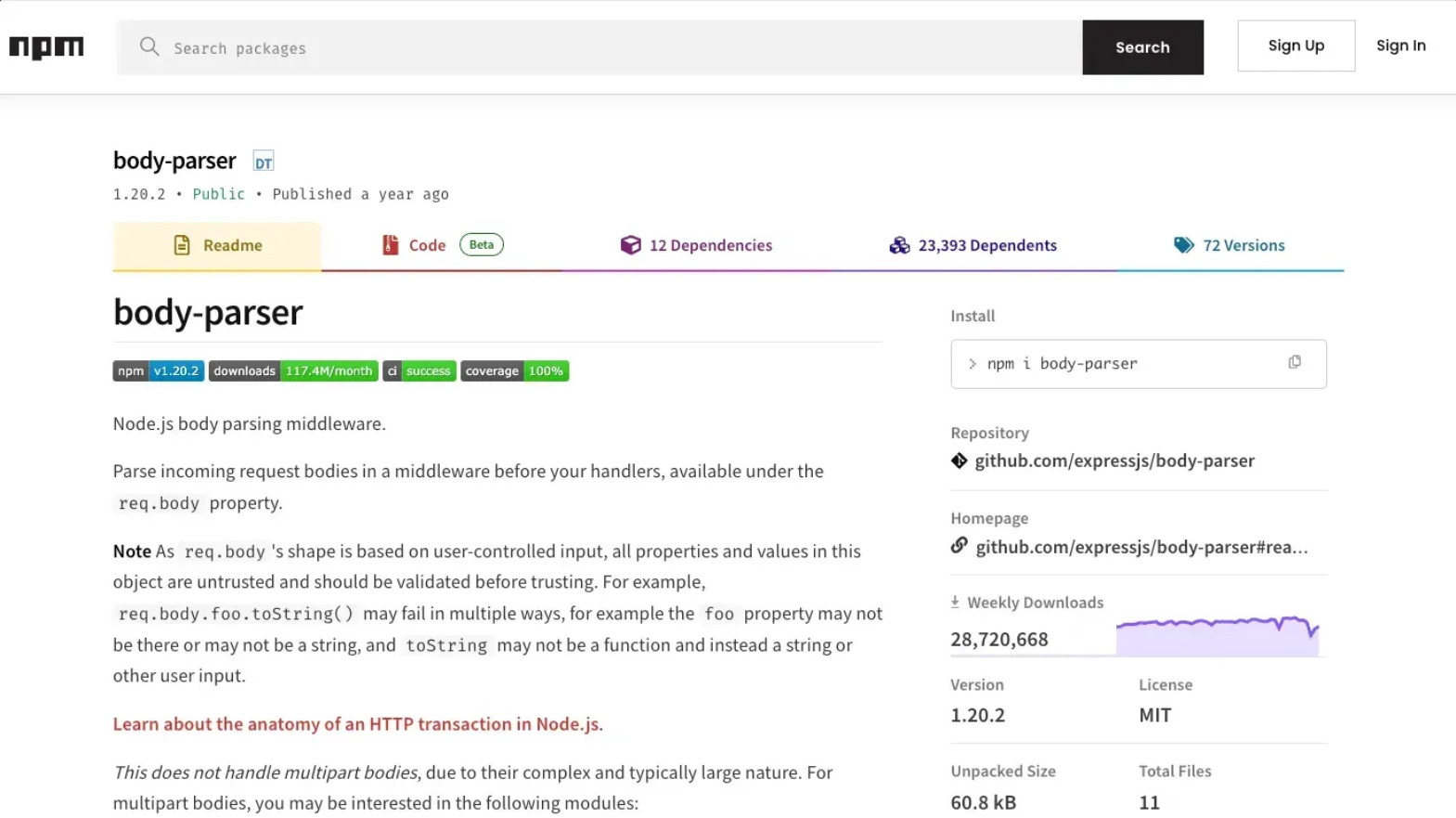
Task: Click the weekly downloads count 28,720,668
Action: click(x=999, y=640)
